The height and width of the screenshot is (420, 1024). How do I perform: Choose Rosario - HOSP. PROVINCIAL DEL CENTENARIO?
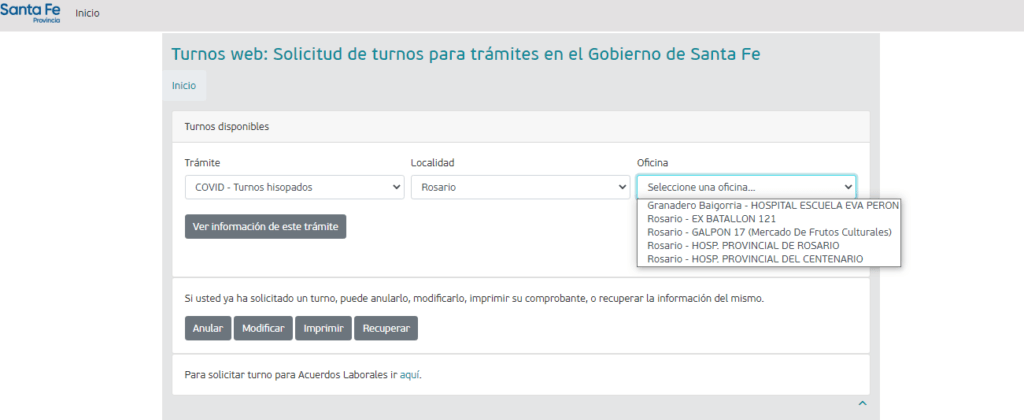click(x=754, y=259)
